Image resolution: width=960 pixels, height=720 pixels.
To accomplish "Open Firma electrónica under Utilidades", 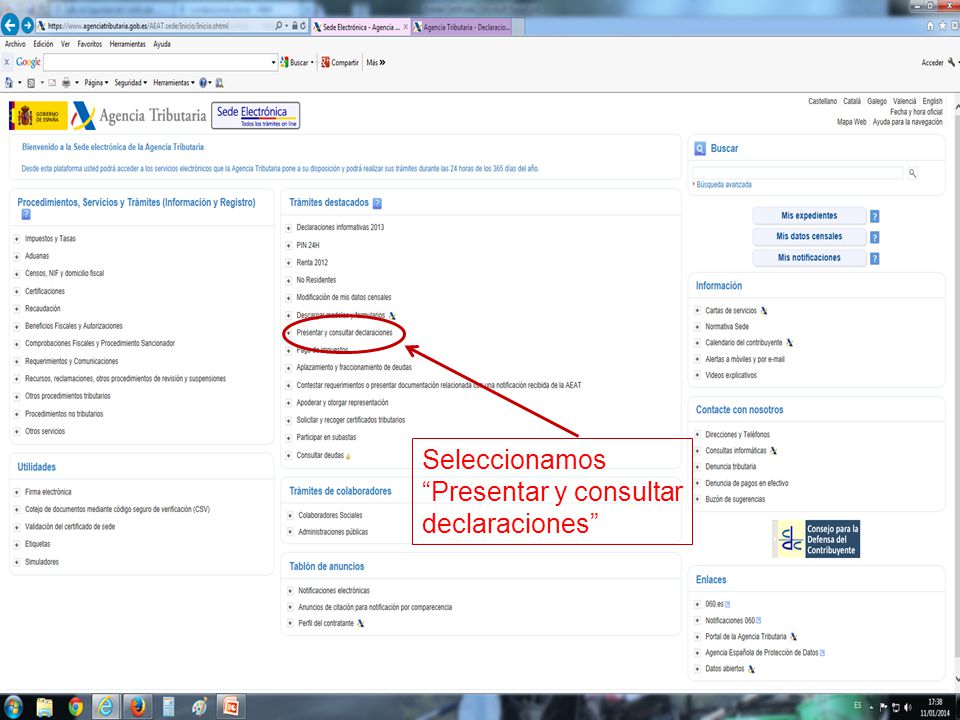I will point(48,492).
